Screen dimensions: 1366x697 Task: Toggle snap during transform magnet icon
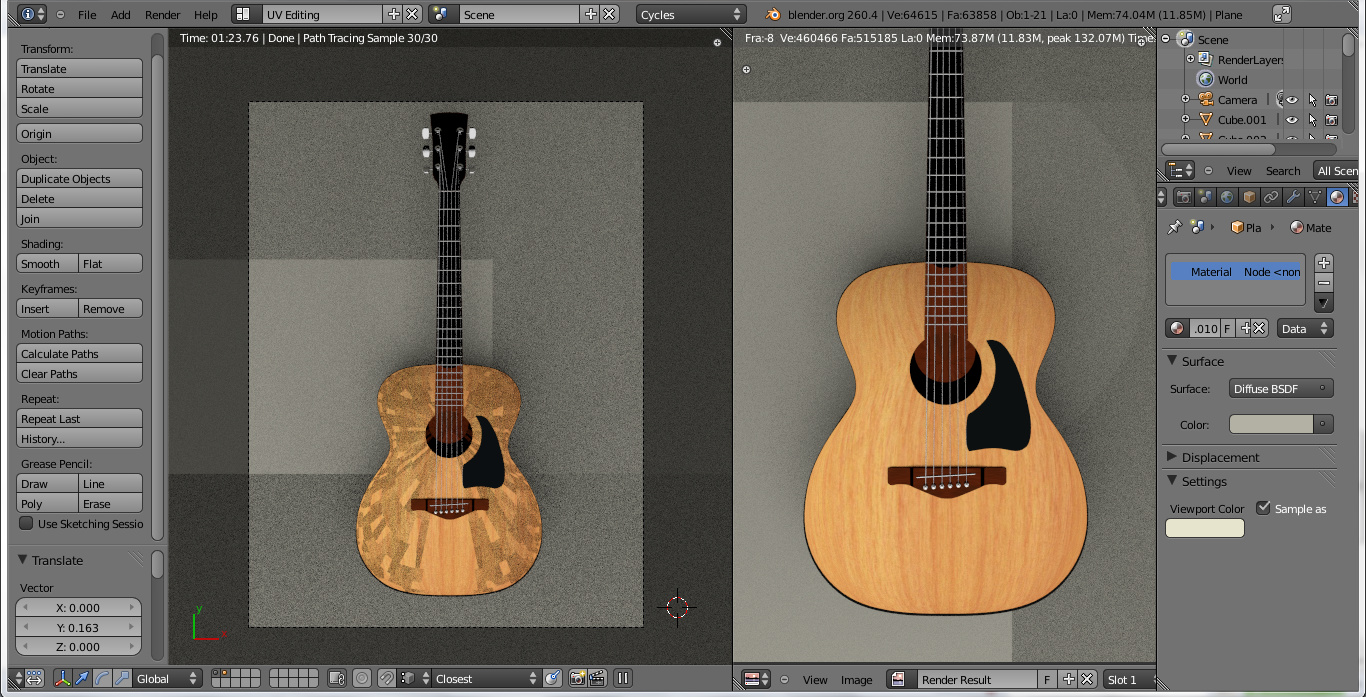[x=385, y=678]
